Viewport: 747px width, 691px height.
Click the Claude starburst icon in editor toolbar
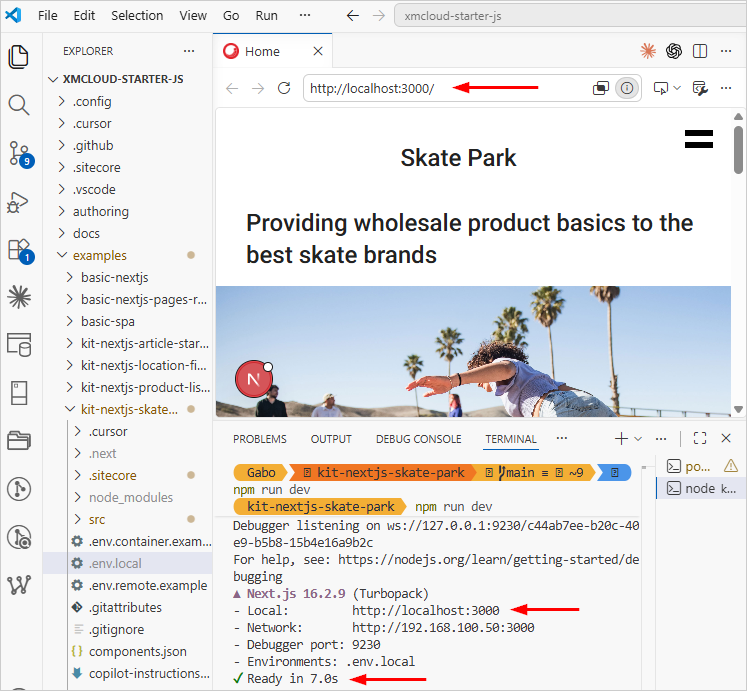point(648,51)
